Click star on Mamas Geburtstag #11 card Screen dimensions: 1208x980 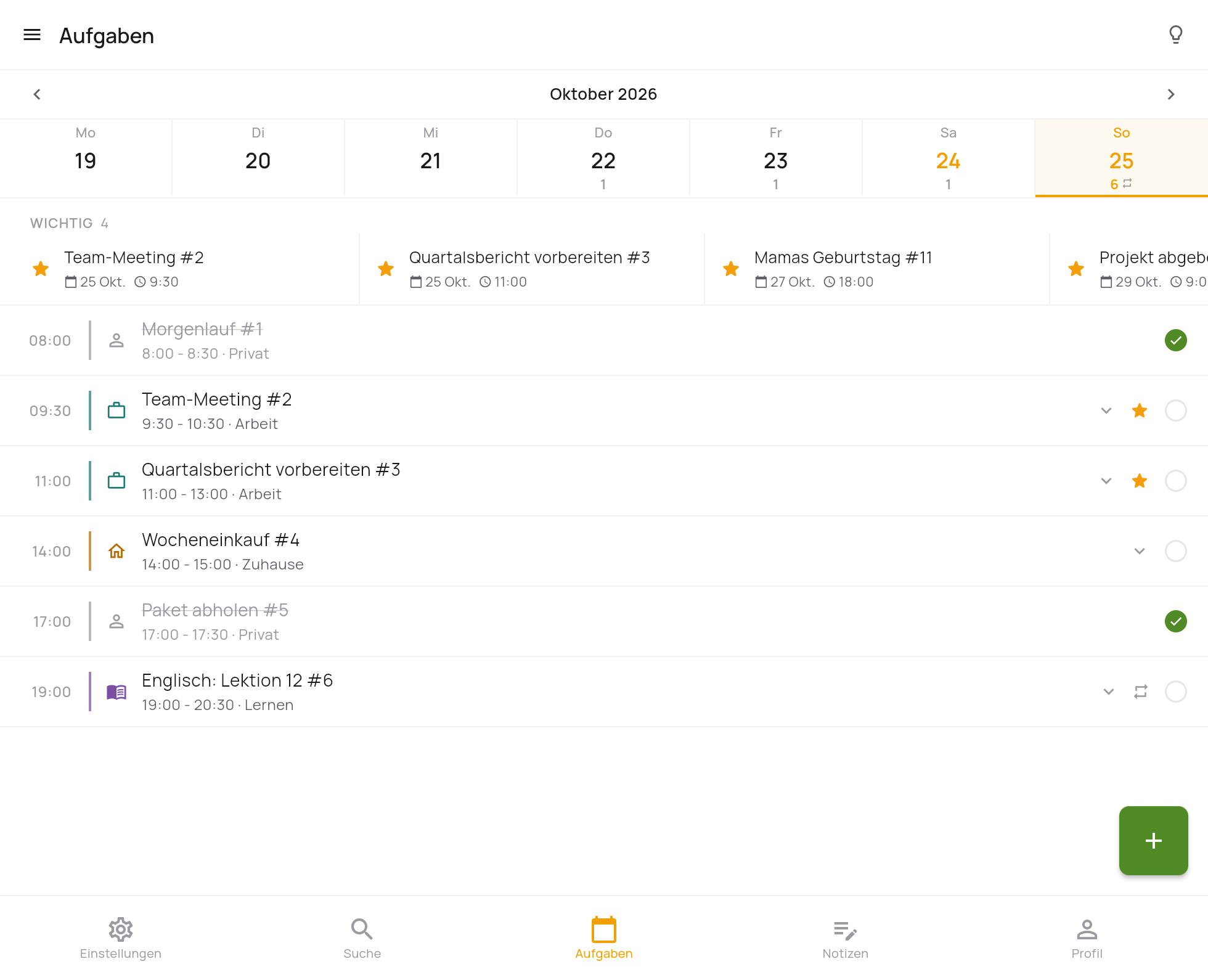[x=731, y=269]
